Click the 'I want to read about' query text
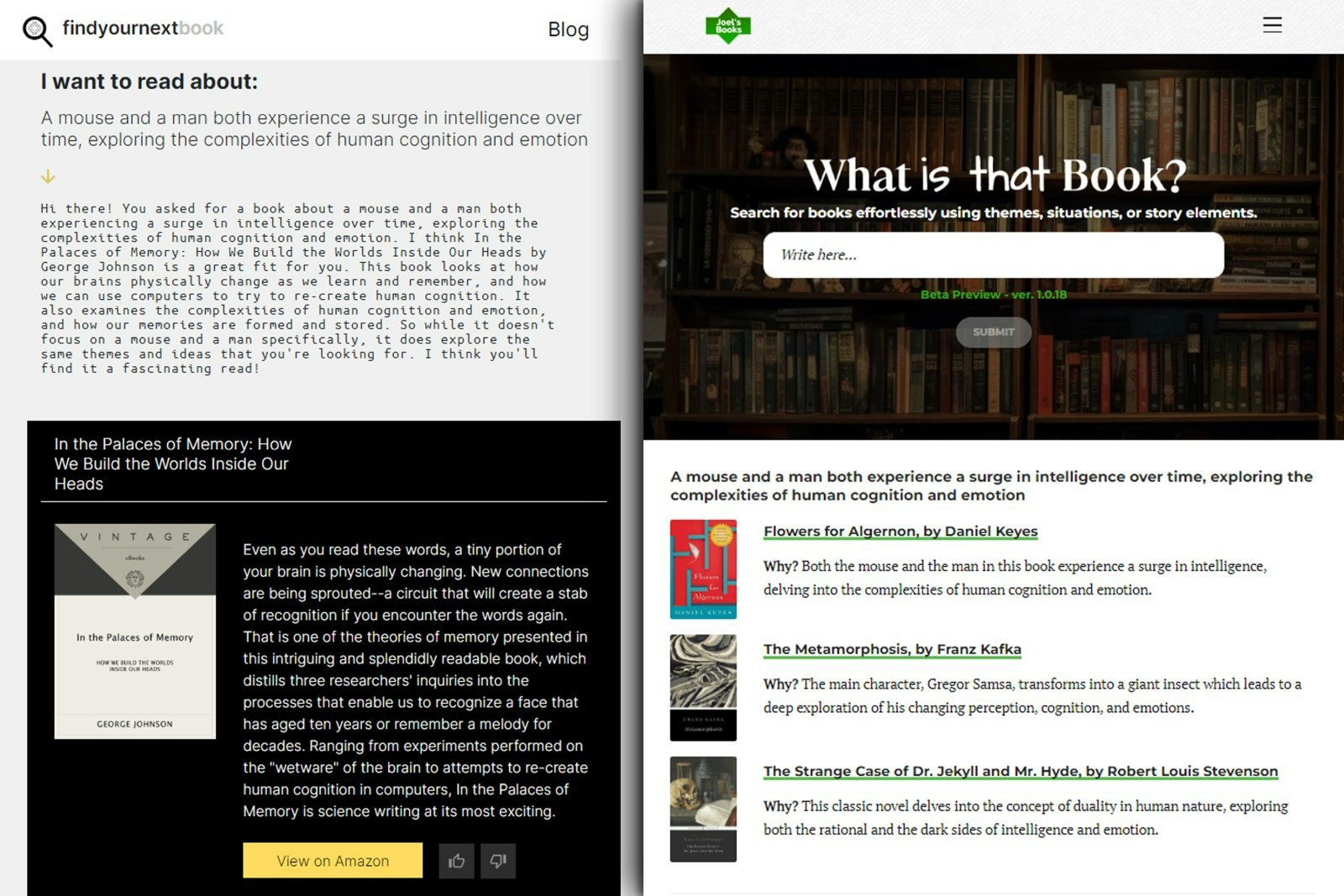Screen dimensions: 1344x896 tap(314, 128)
